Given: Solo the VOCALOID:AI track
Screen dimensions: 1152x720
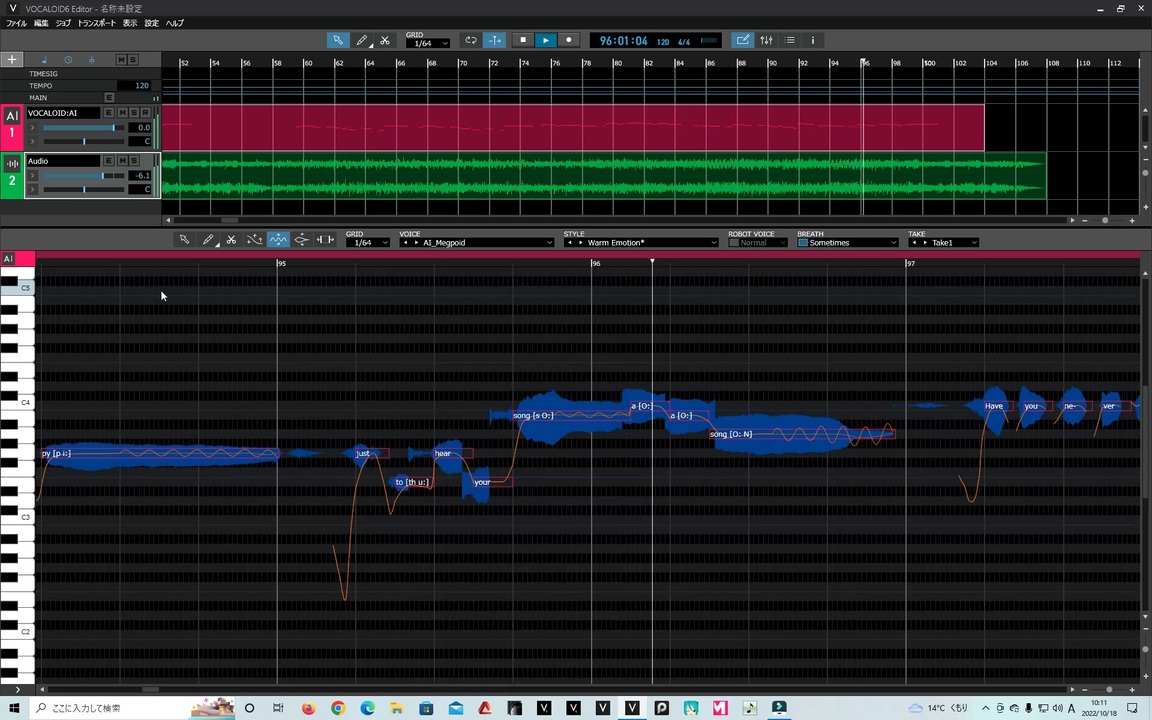Looking at the screenshot, I should tap(134, 112).
